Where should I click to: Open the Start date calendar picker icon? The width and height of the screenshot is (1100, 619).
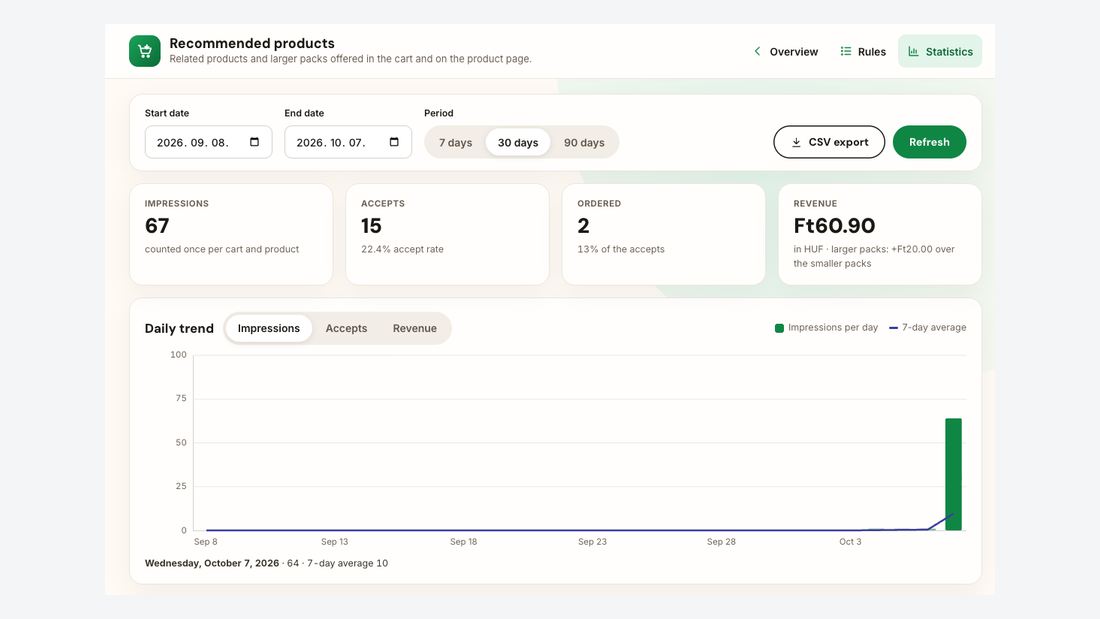255,142
